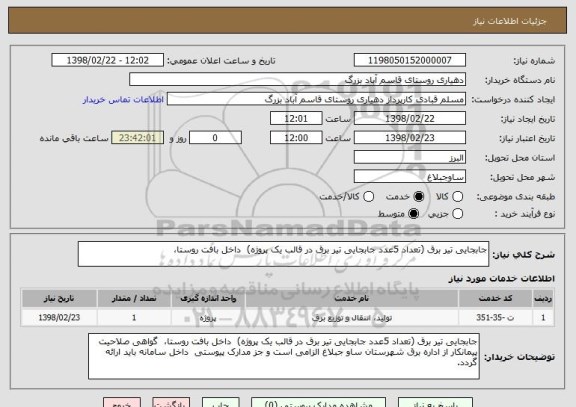576x407 pixels.
Task: Select the کالا radio button
Action: [457, 197]
